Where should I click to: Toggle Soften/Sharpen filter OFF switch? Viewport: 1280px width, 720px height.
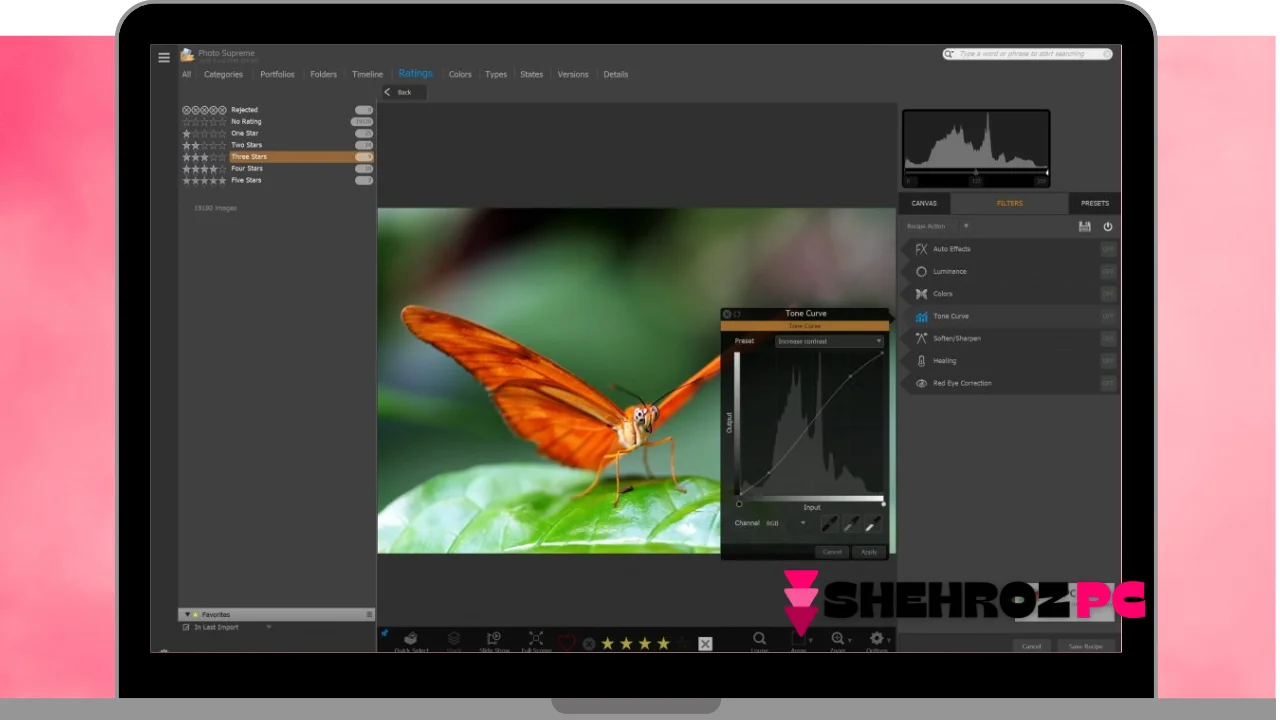coord(1108,338)
